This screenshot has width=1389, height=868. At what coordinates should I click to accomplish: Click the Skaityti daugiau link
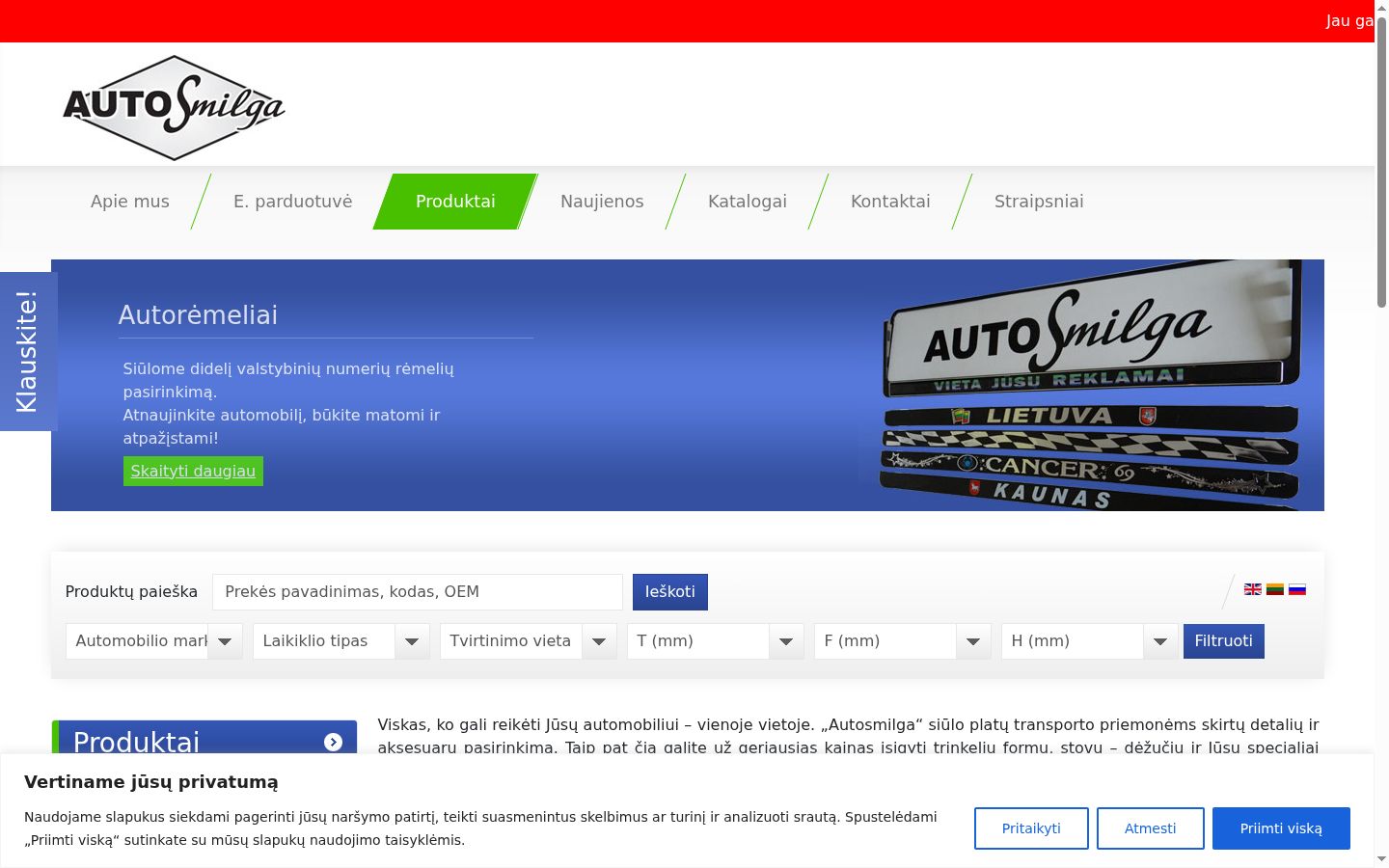pos(193,472)
